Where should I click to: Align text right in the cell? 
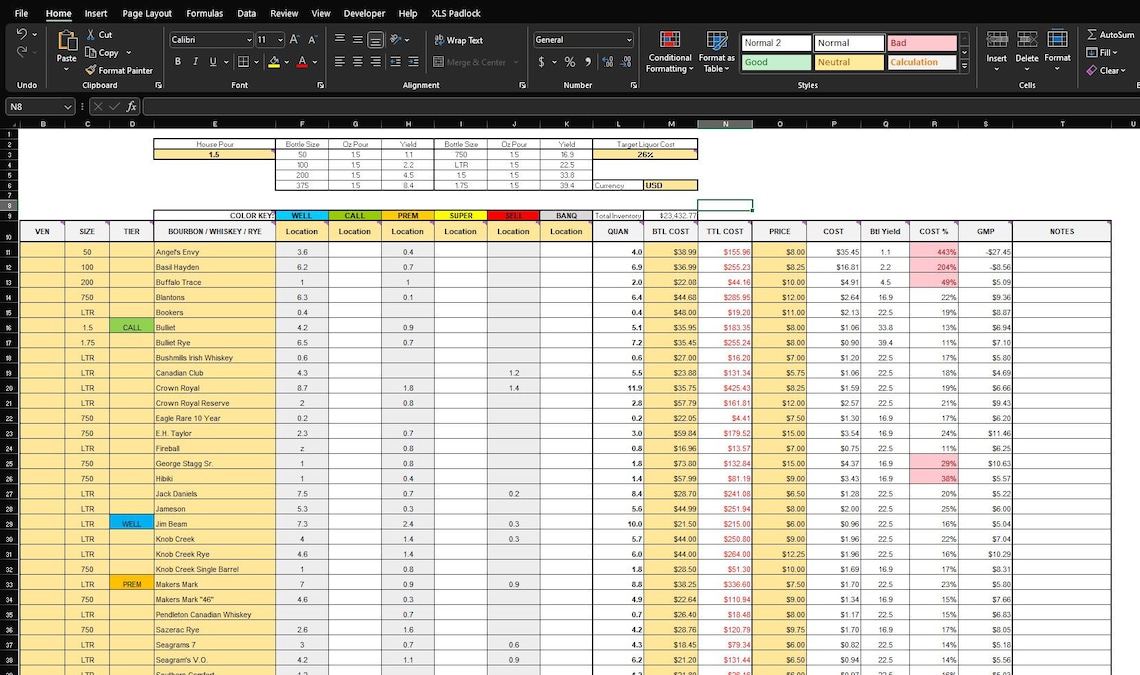[375, 62]
